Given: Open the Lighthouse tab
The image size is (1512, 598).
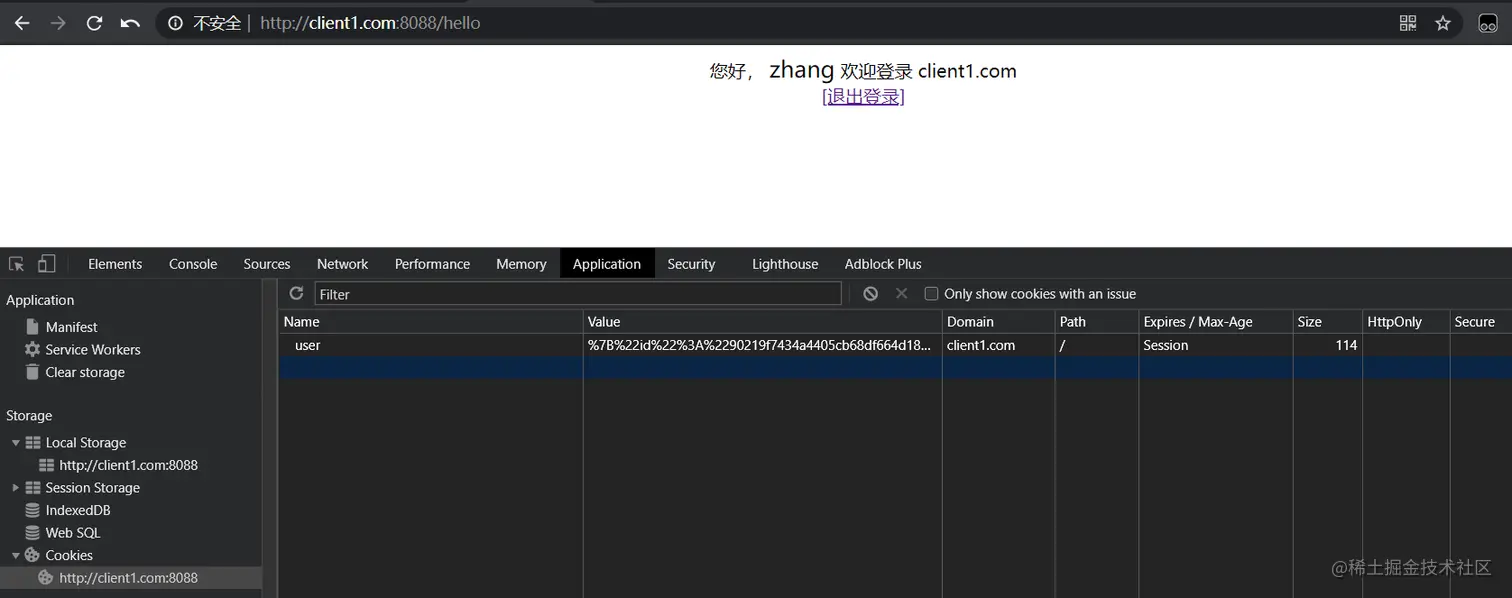Looking at the screenshot, I should pos(785,264).
